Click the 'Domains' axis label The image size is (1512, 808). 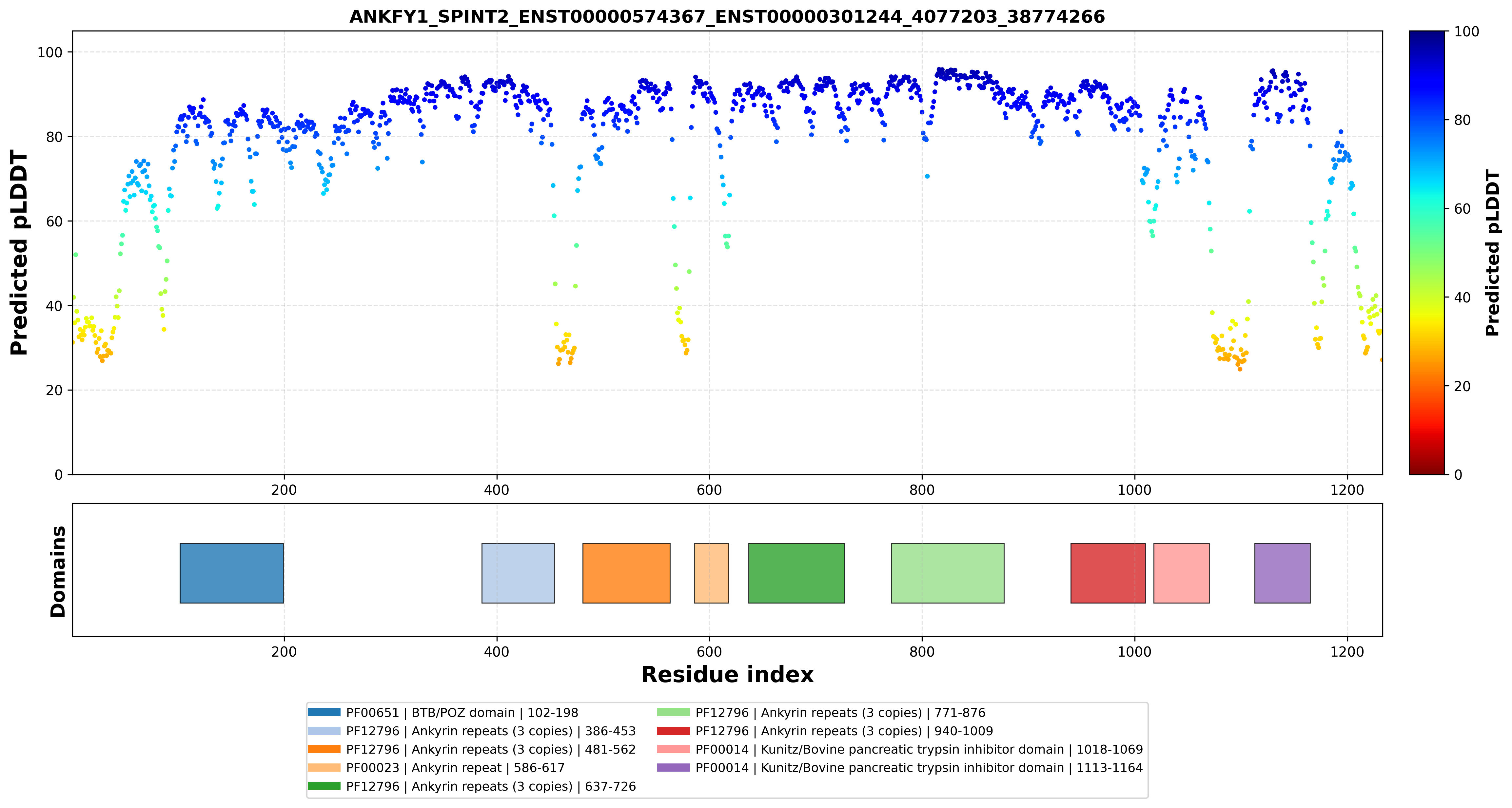coord(58,571)
